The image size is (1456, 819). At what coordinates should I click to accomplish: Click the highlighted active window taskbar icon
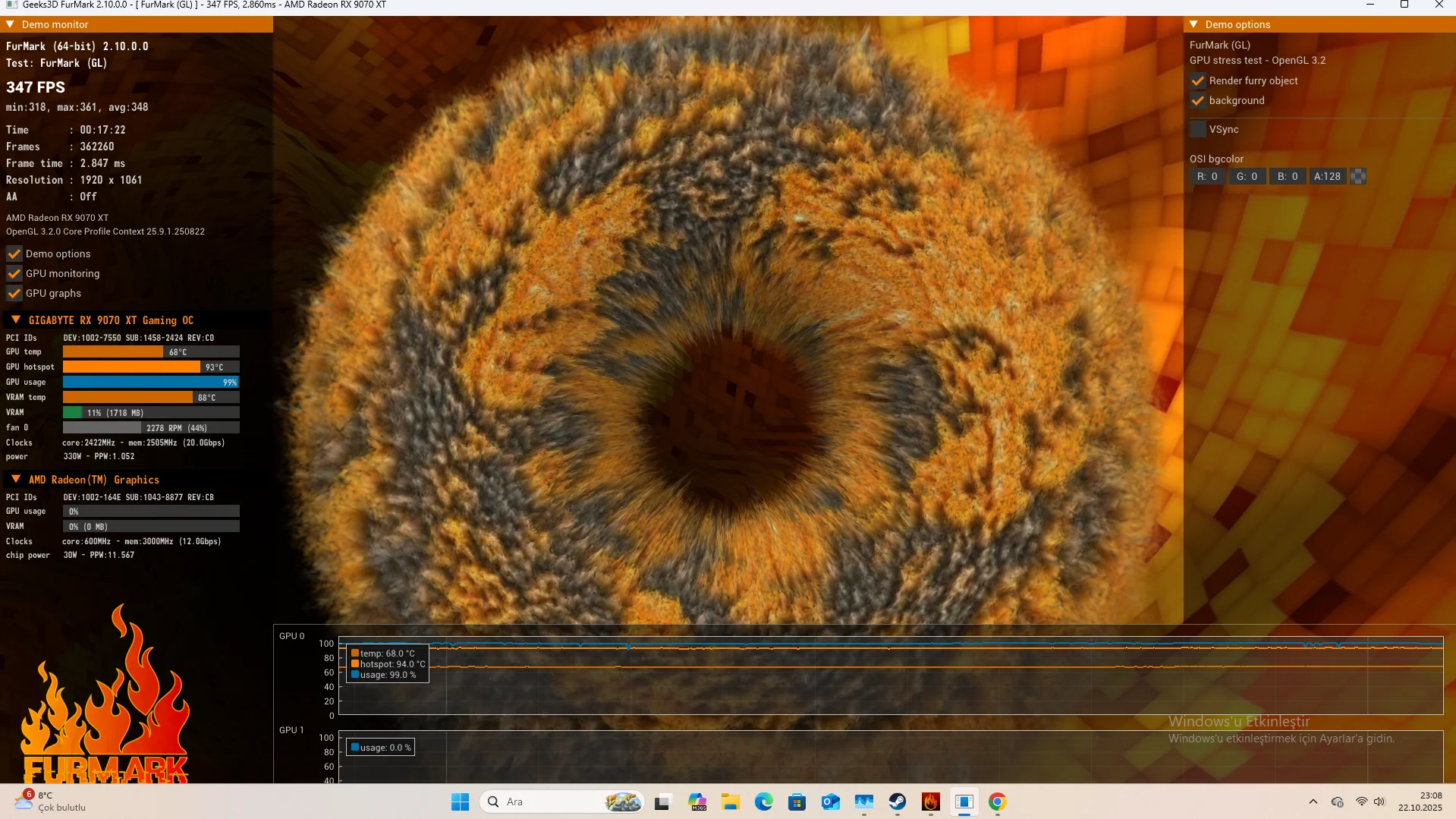[x=964, y=802]
